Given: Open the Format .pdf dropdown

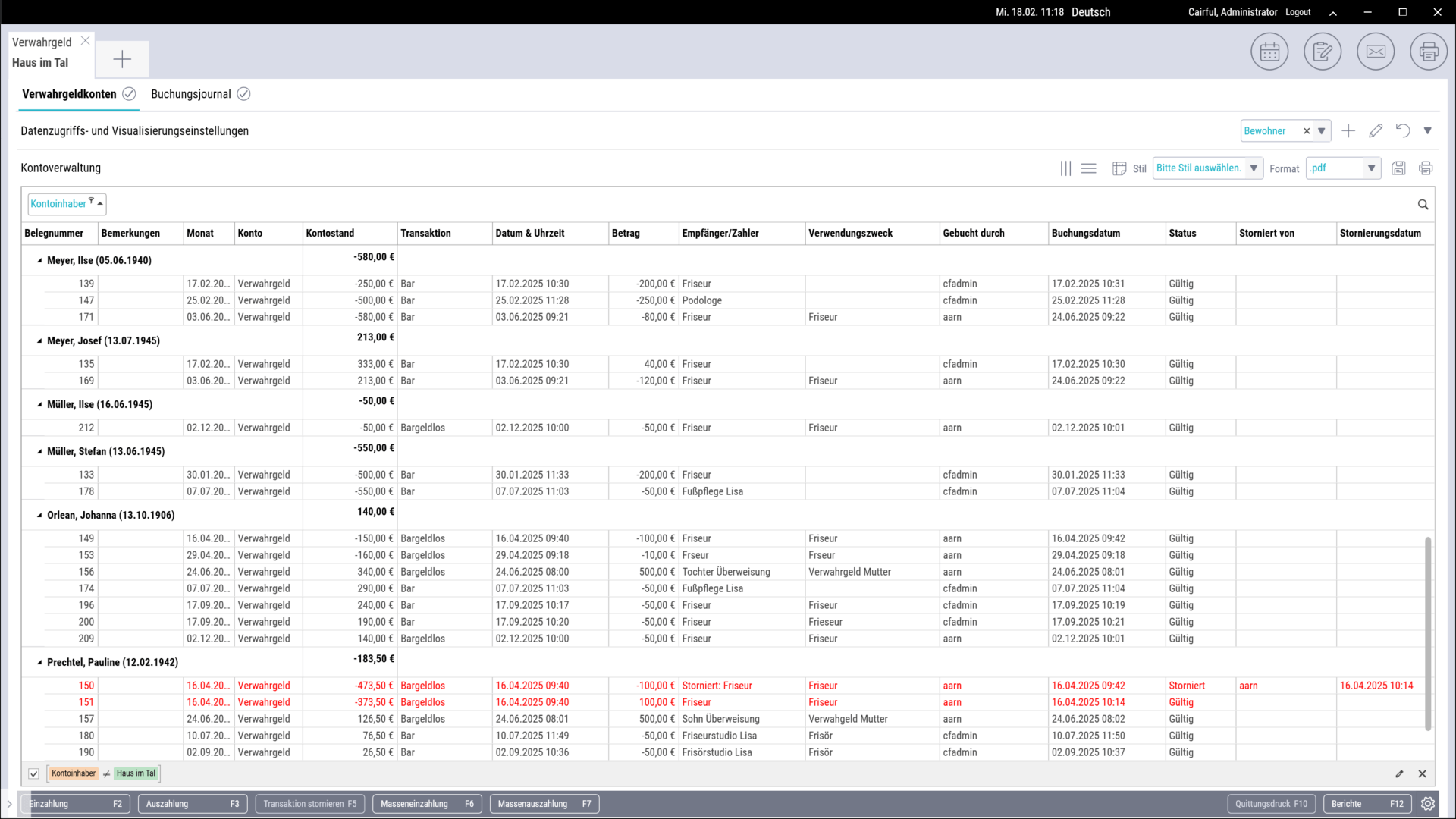Looking at the screenshot, I should coord(1371,168).
